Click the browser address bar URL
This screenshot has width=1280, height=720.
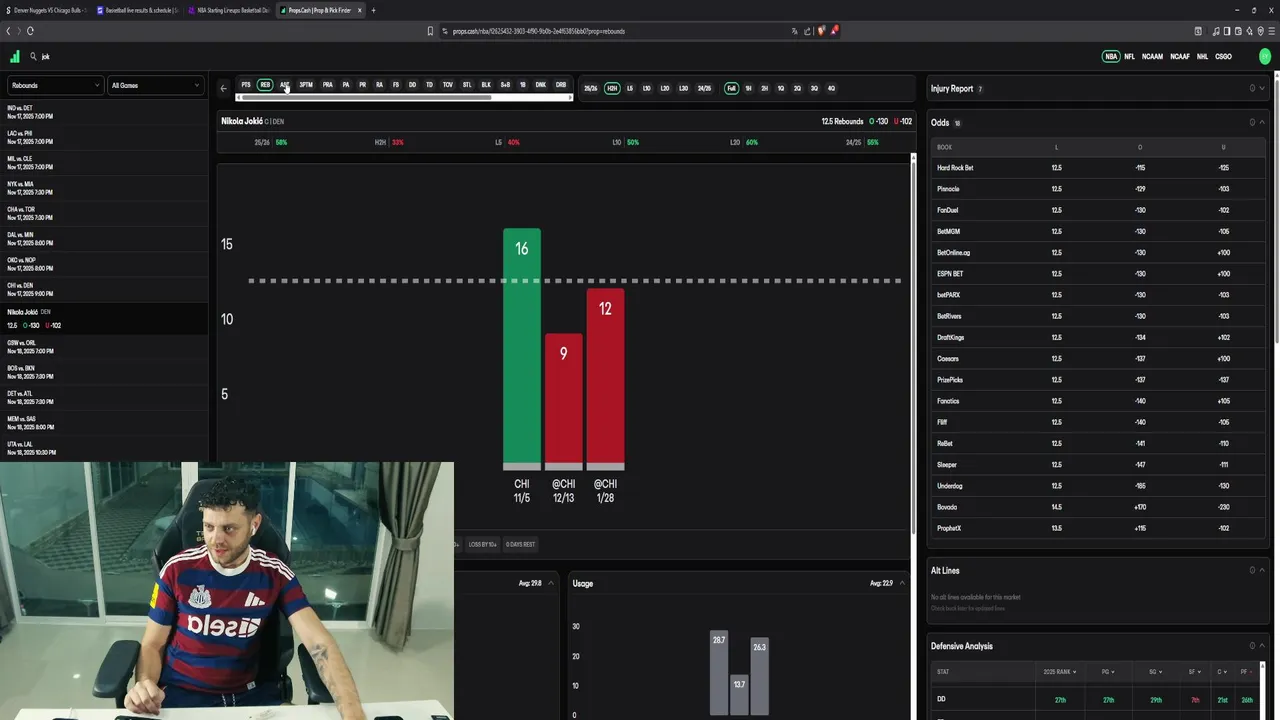538,31
